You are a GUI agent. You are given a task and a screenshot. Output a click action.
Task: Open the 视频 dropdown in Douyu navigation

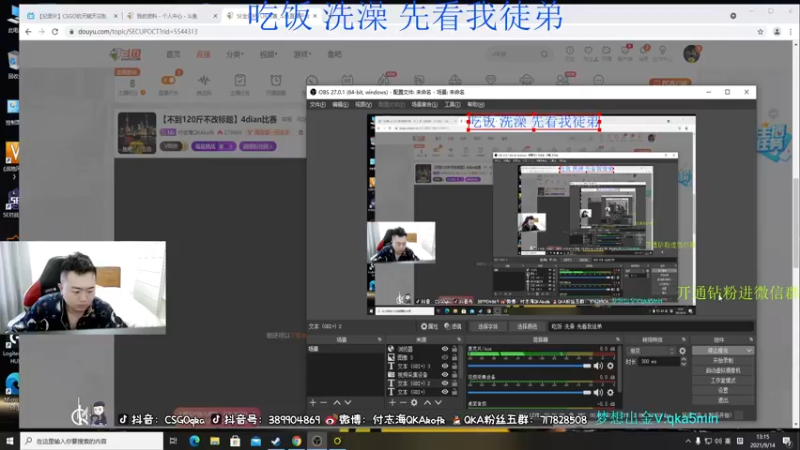268,54
